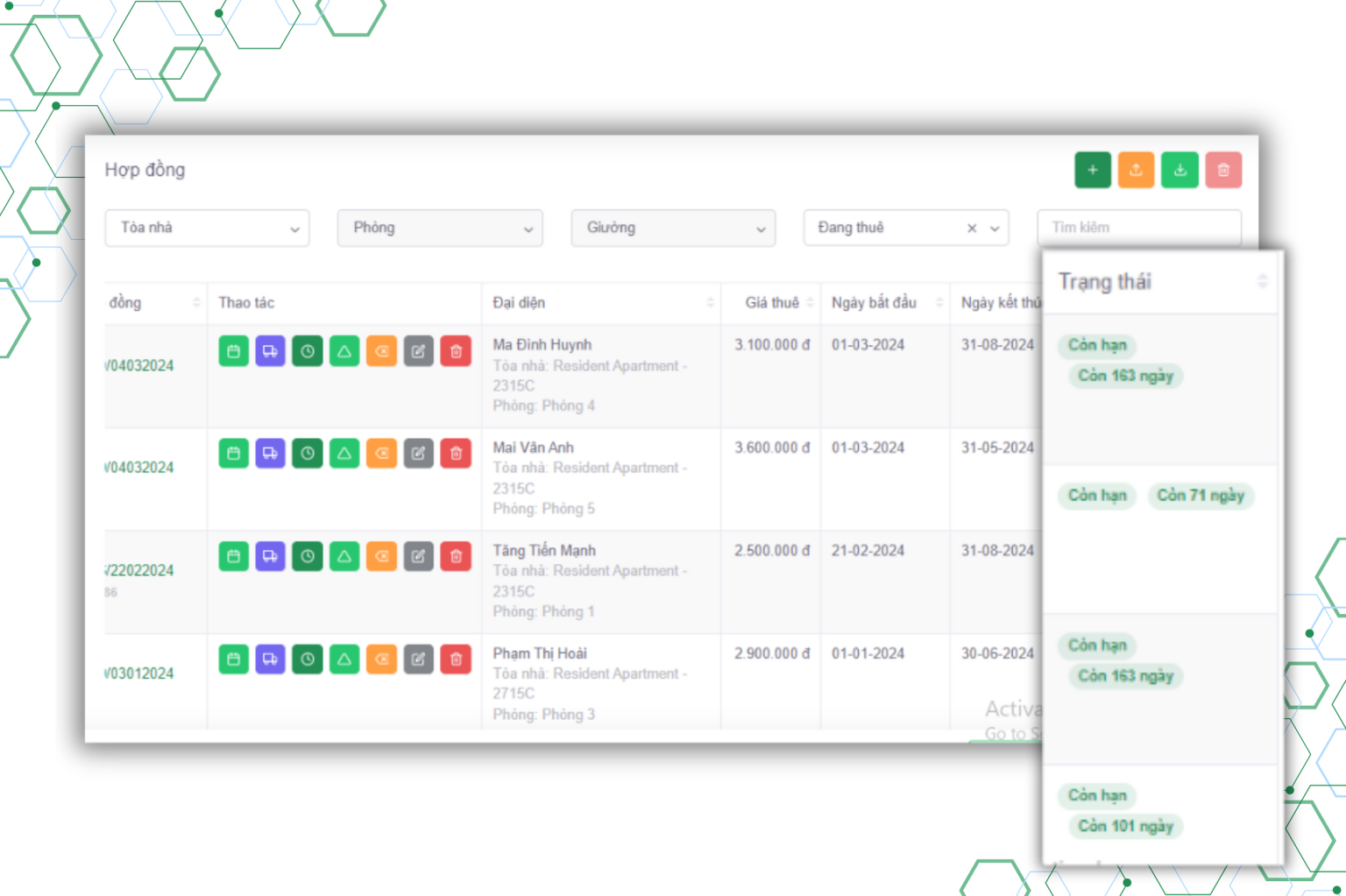The height and width of the screenshot is (896, 1346).
Task: Click clock icon in Tăng Tiến Mạnh row
Action: [308, 556]
